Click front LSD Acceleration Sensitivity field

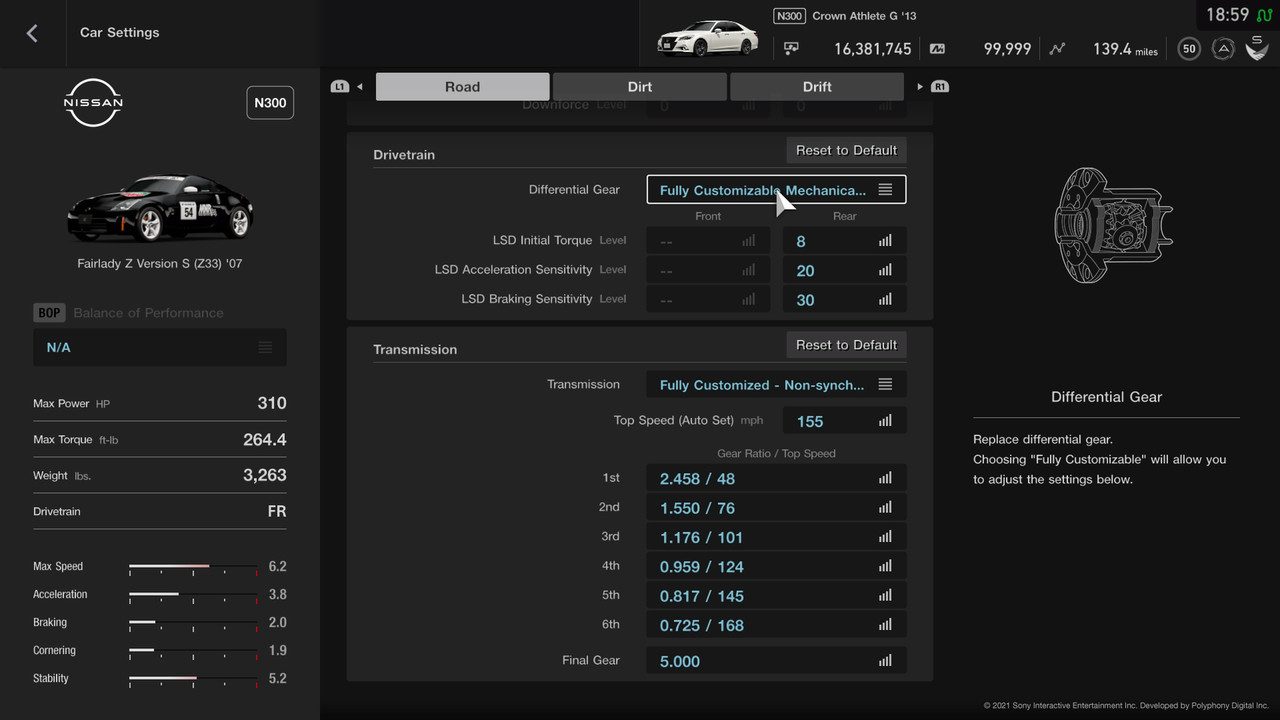(708, 270)
